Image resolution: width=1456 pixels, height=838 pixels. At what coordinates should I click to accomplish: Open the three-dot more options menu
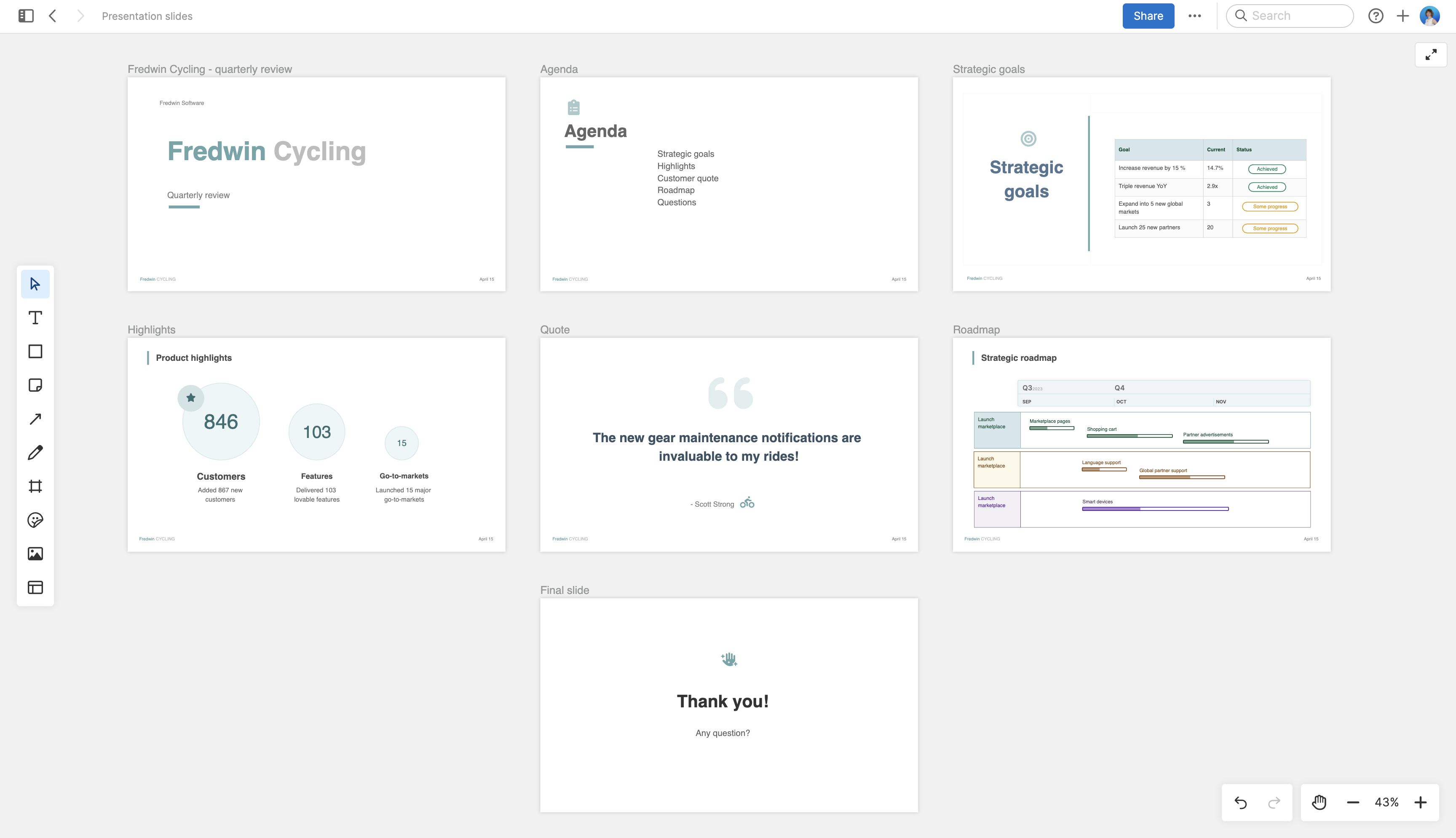click(x=1194, y=16)
